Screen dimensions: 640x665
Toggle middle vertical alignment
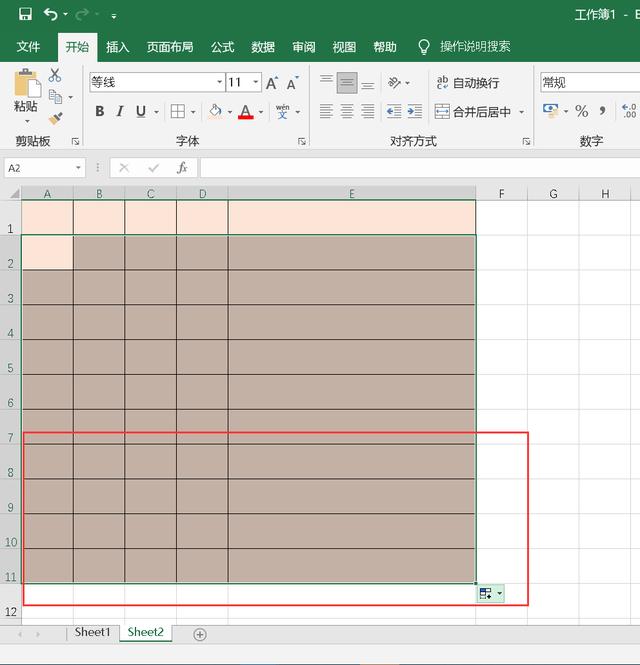[x=347, y=82]
